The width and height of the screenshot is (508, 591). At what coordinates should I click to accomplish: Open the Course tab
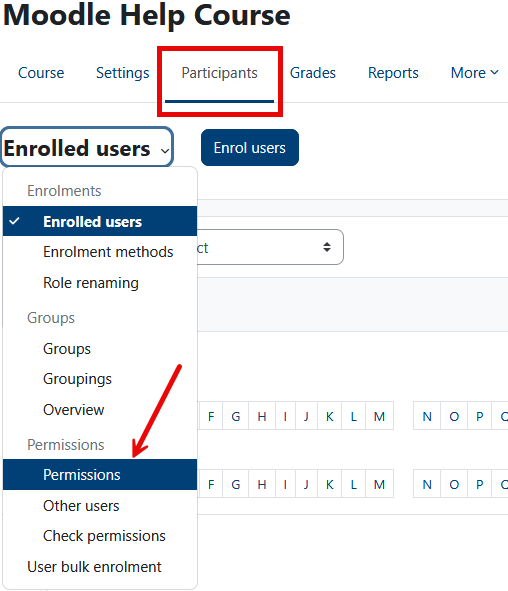pyautogui.click(x=41, y=73)
